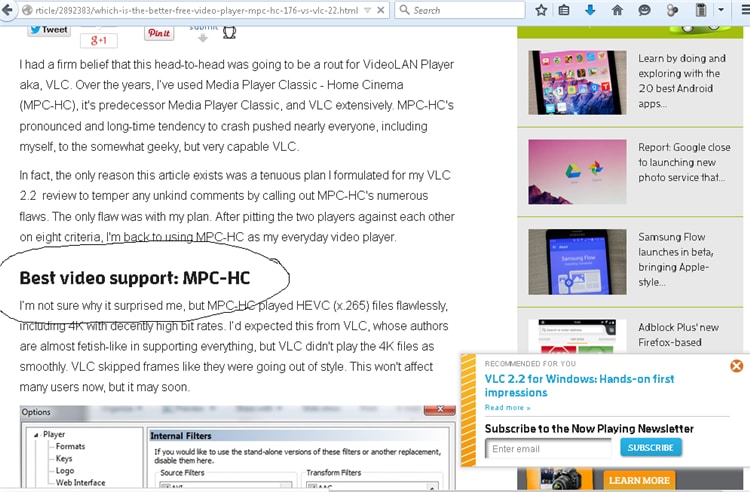Open the chat smiley icon
Viewport: 750px width, 492px height.
(644, 10)
